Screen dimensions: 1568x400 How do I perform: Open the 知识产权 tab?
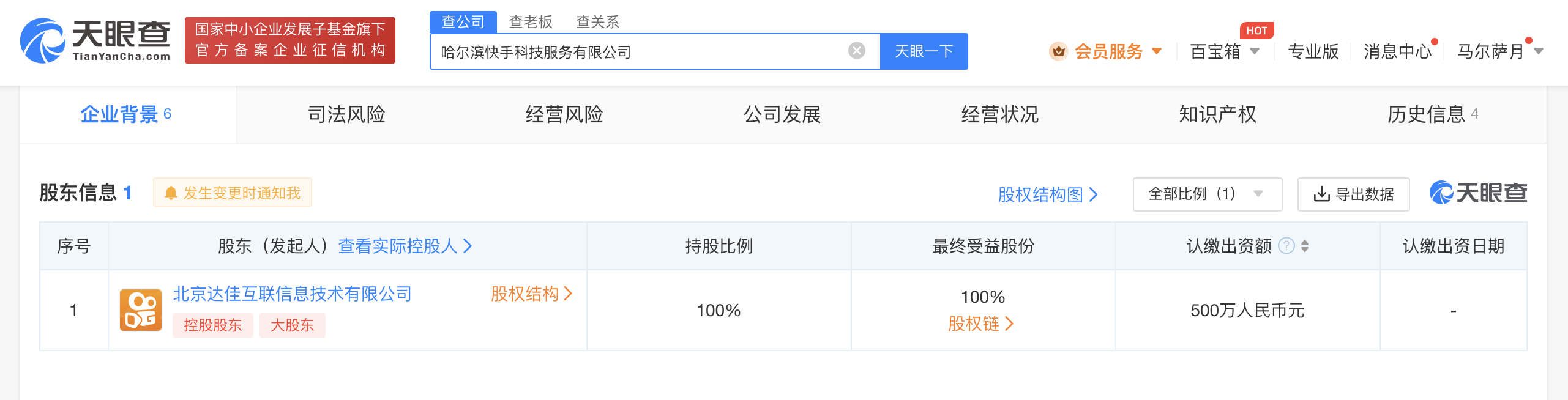1218,114
